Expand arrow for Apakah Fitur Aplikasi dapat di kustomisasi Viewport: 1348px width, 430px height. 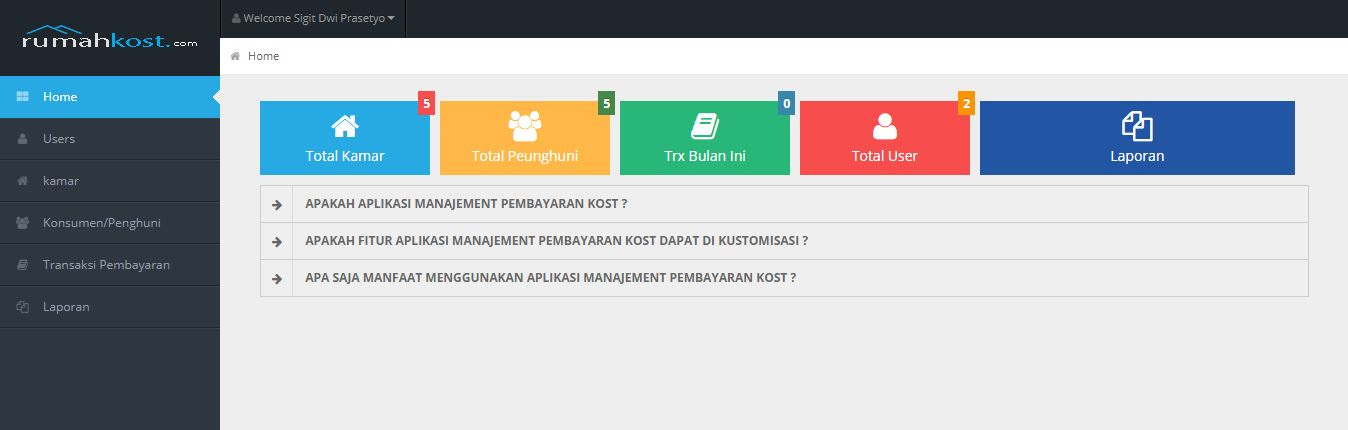coord(276,241)
